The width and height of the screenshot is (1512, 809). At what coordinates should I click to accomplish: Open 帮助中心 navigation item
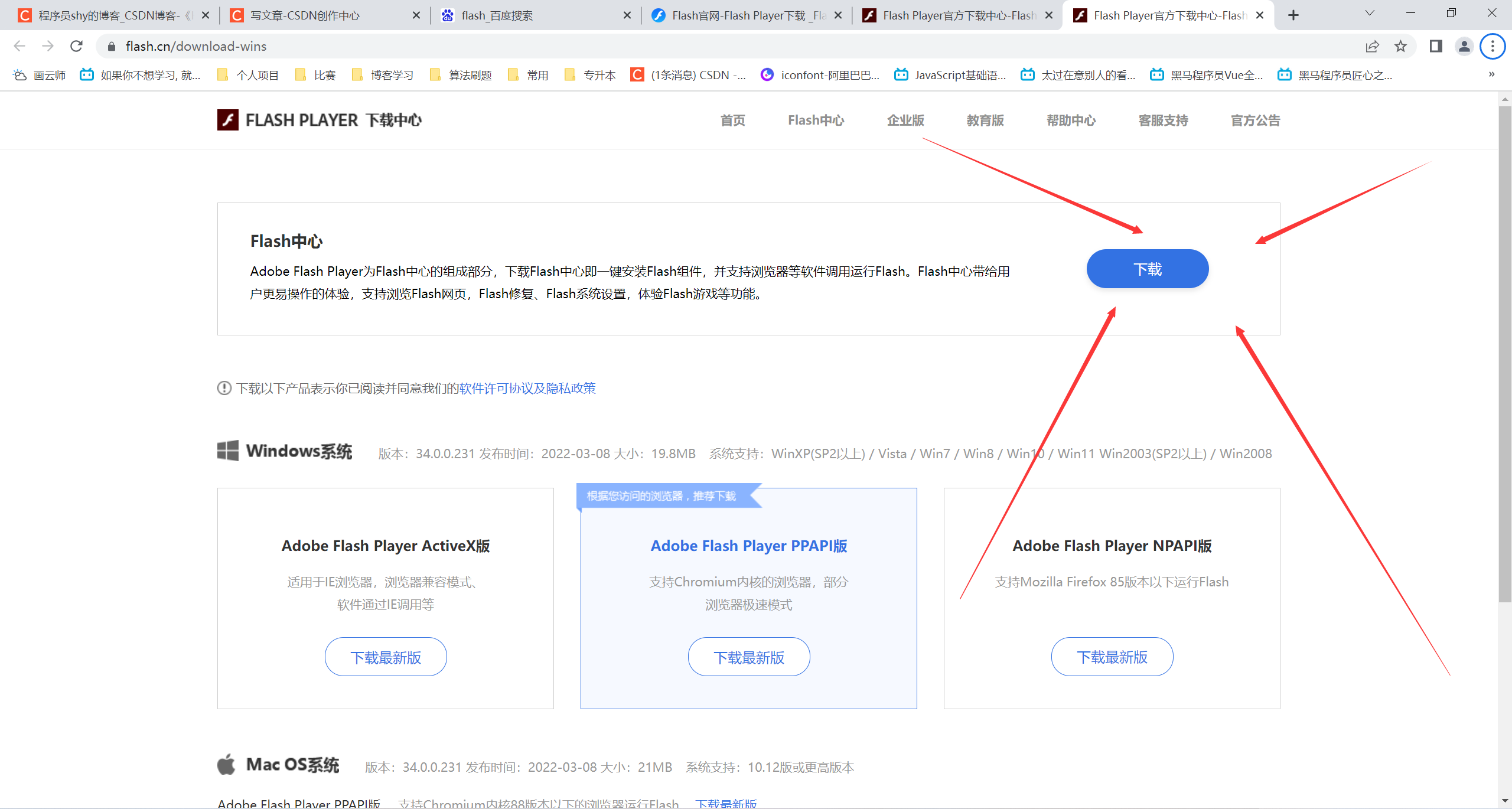coord(1071,120)
